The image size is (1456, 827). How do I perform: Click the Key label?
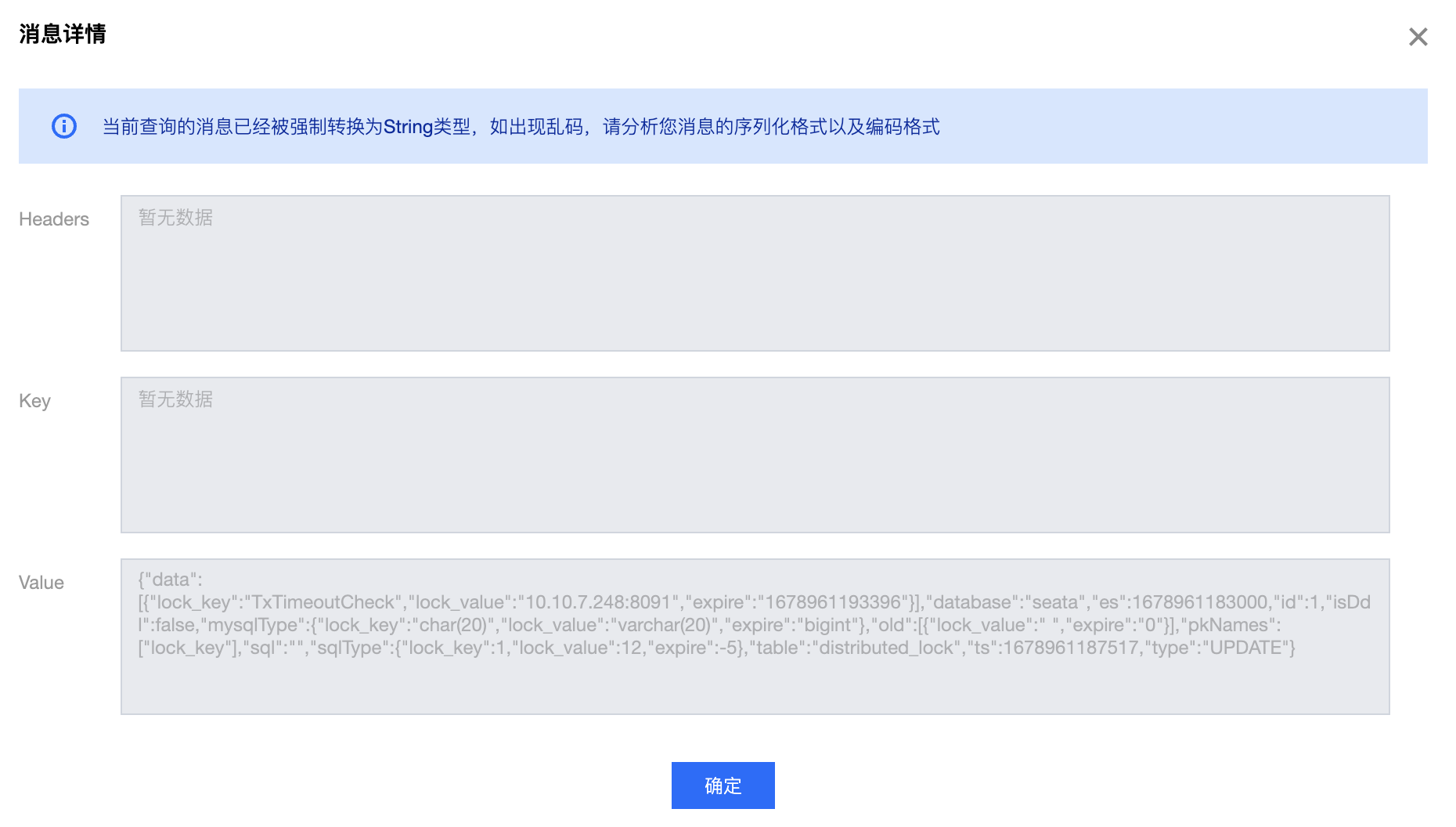click(x=34, y=401)
